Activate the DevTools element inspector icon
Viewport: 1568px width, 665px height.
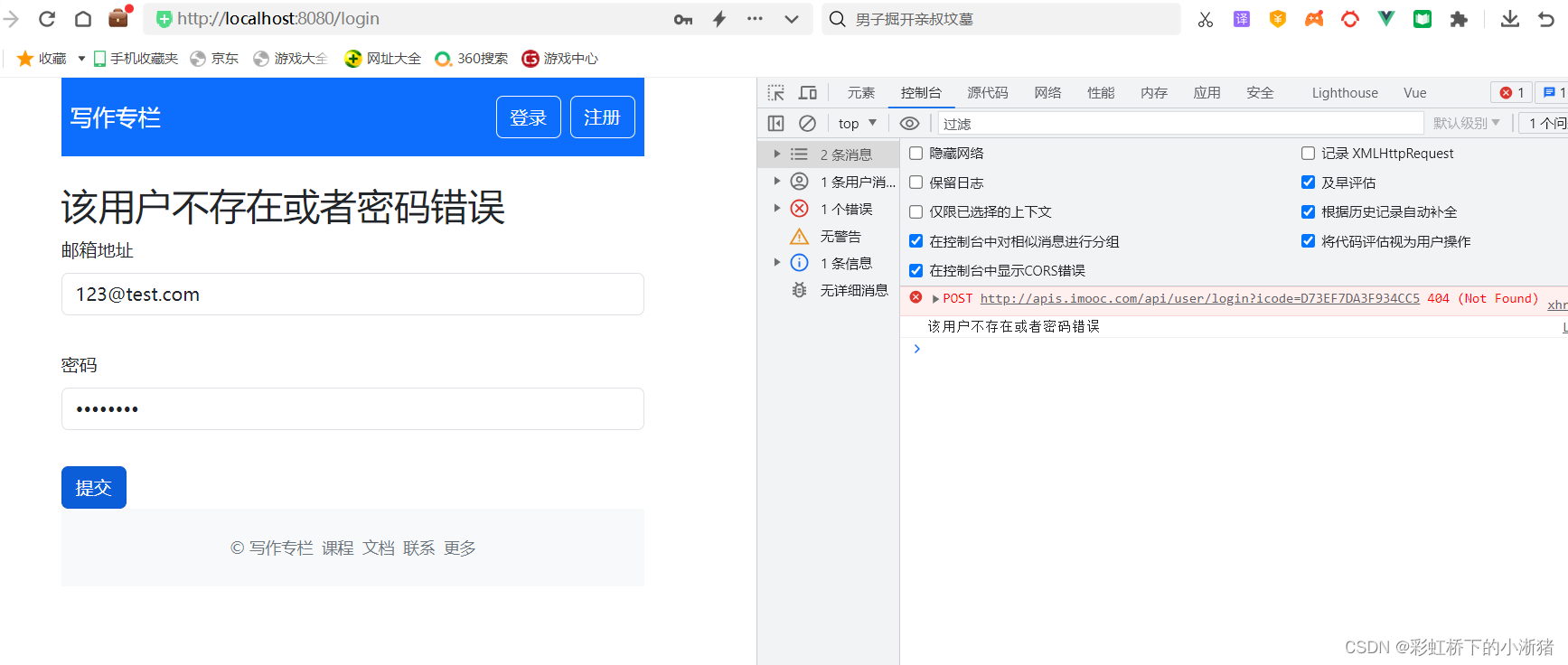[776, 93]
